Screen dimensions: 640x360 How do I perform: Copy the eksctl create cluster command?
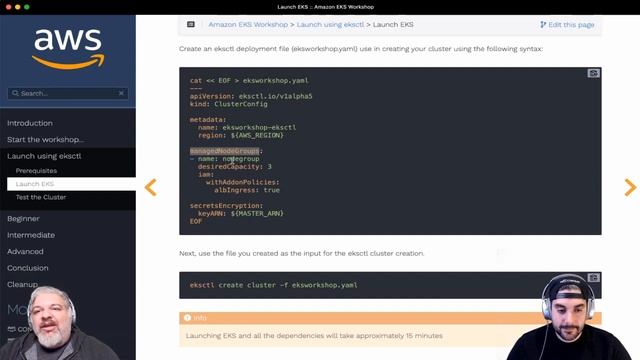(593, 278)
